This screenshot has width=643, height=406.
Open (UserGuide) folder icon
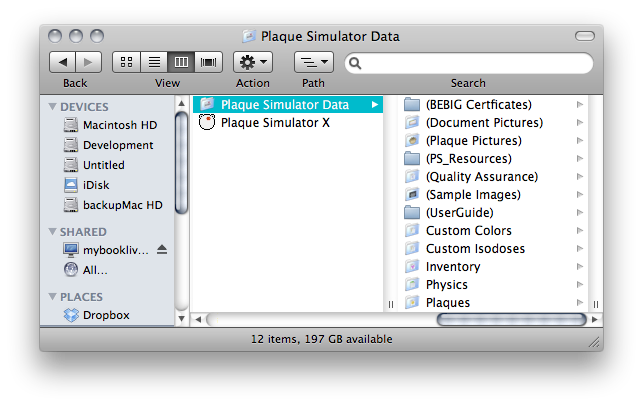click(x=412, y=212)
